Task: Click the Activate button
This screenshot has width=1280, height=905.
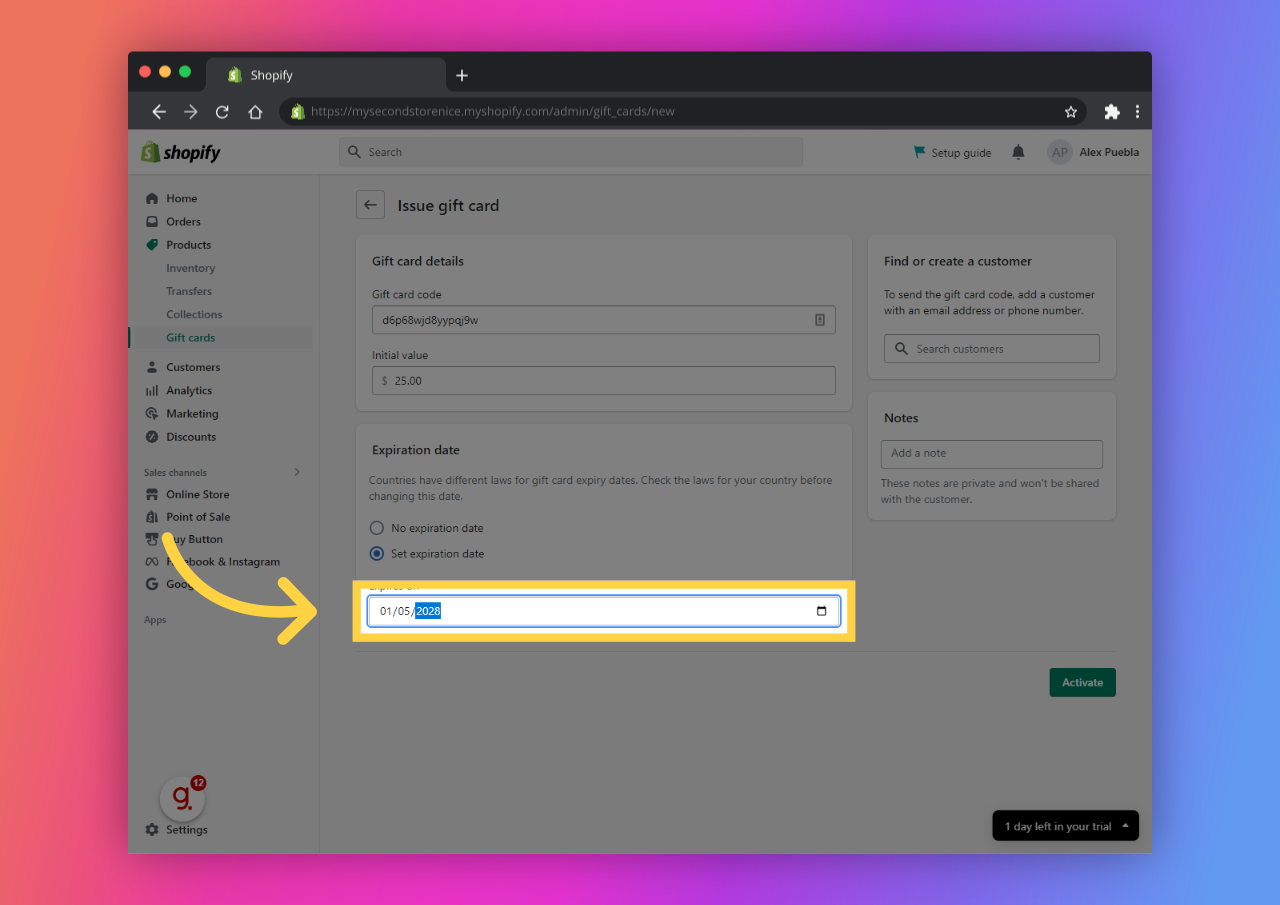Action: click(x=1082, y=683)
